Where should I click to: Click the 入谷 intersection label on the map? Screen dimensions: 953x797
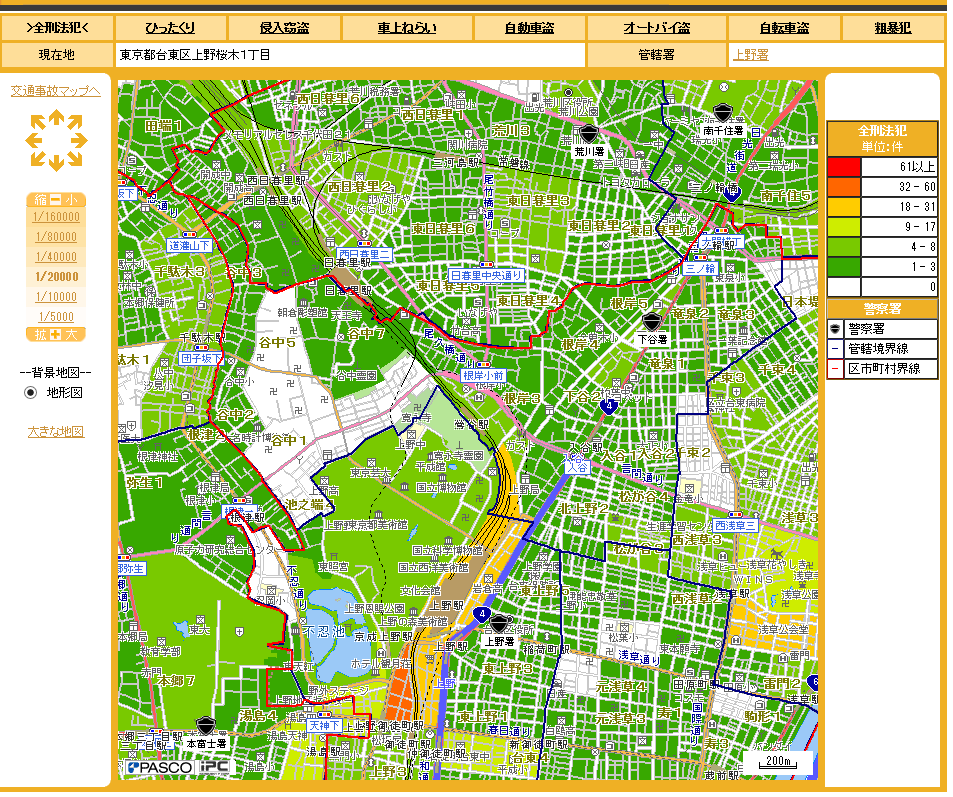[577, 467]
